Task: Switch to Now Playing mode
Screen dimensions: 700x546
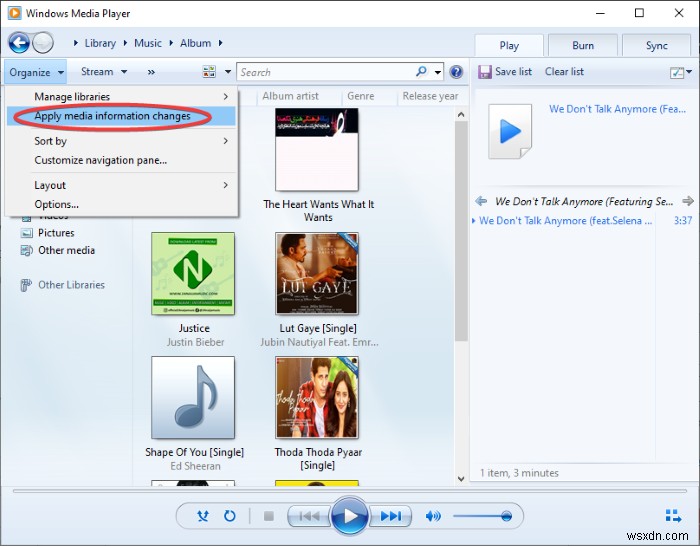Action: [x=673, y=516]
